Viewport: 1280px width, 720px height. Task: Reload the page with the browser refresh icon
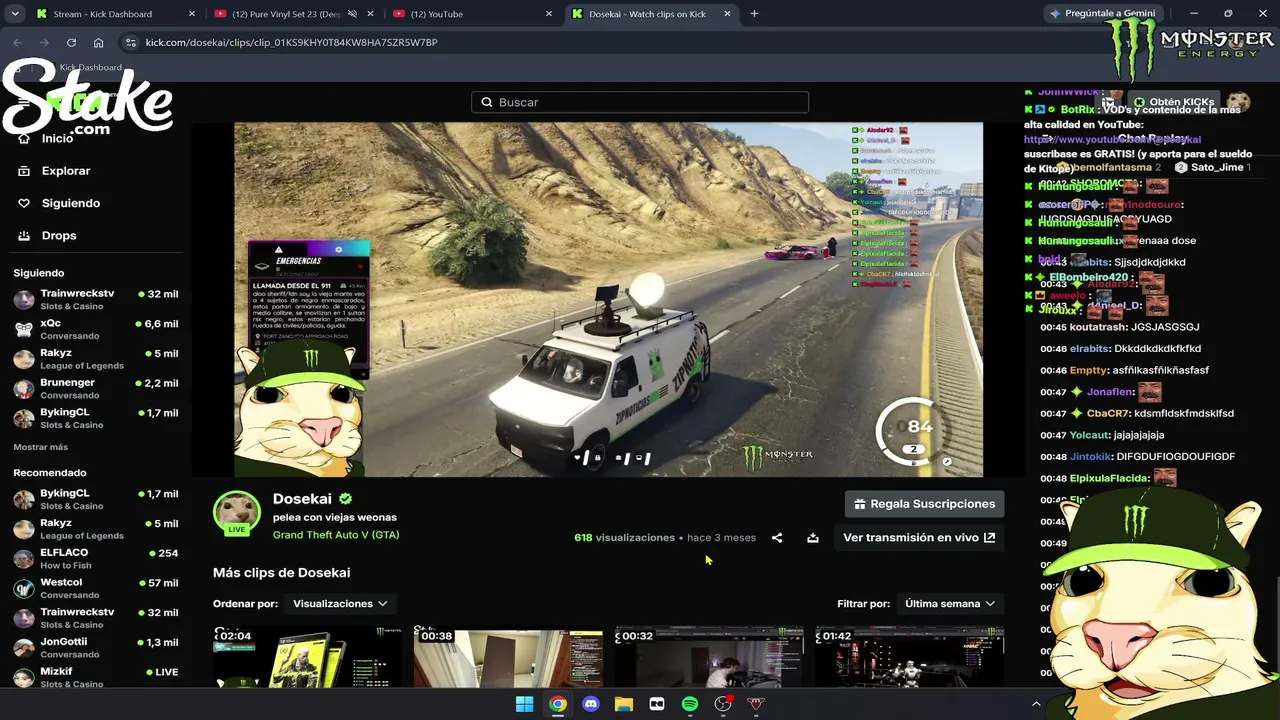click(71, 42)
